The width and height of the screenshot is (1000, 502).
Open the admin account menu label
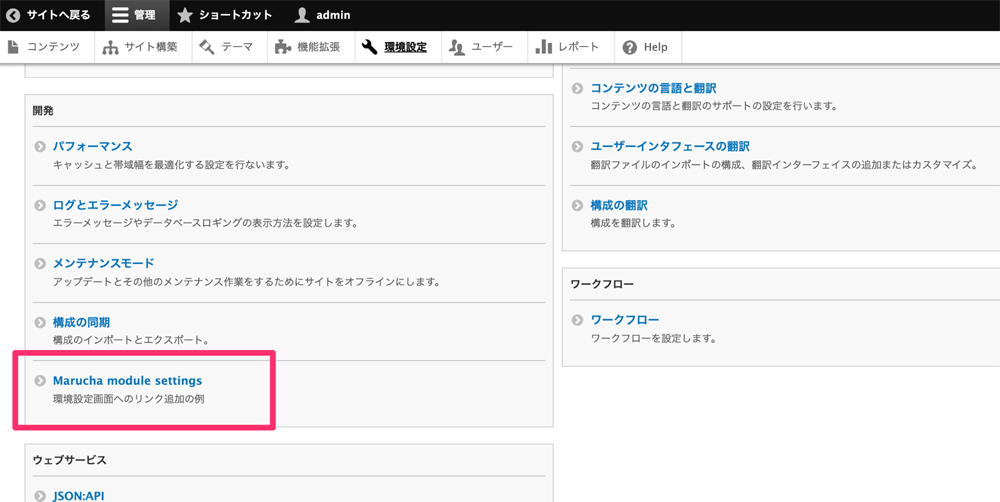click(x=333, y=15)
